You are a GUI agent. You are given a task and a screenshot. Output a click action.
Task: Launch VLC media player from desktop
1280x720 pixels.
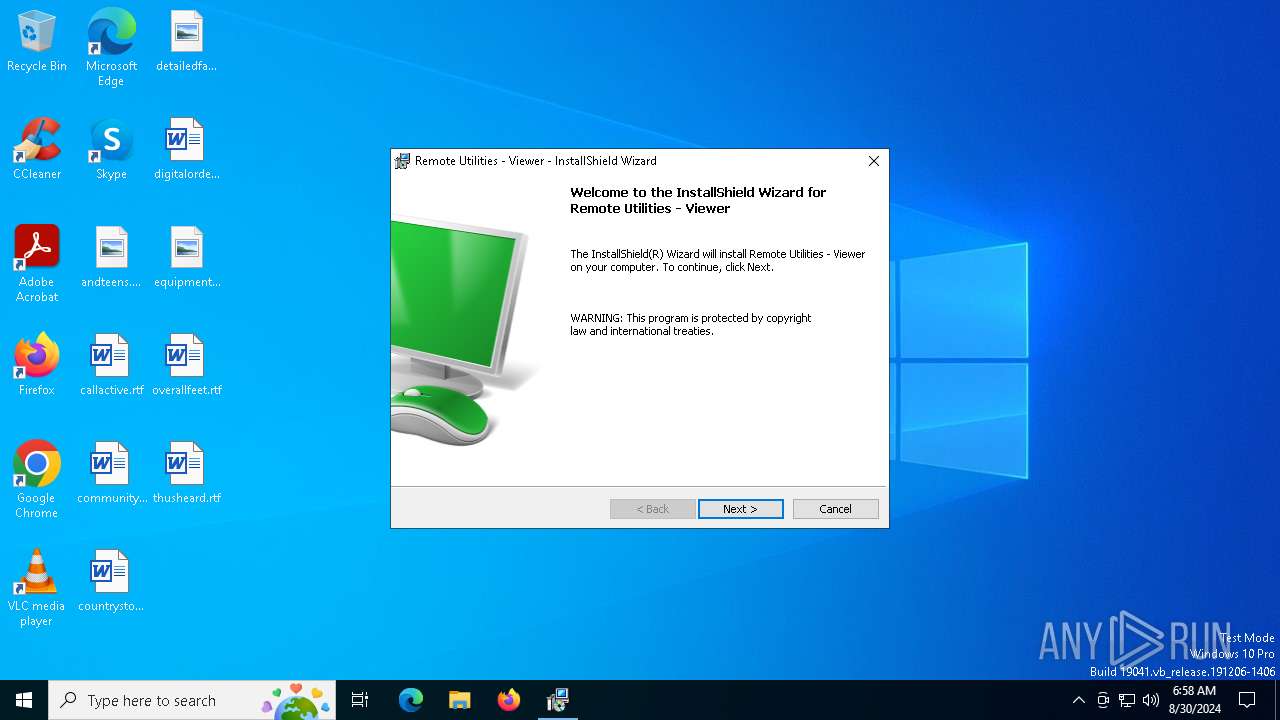pyautogui.click(x=37, y=588)
